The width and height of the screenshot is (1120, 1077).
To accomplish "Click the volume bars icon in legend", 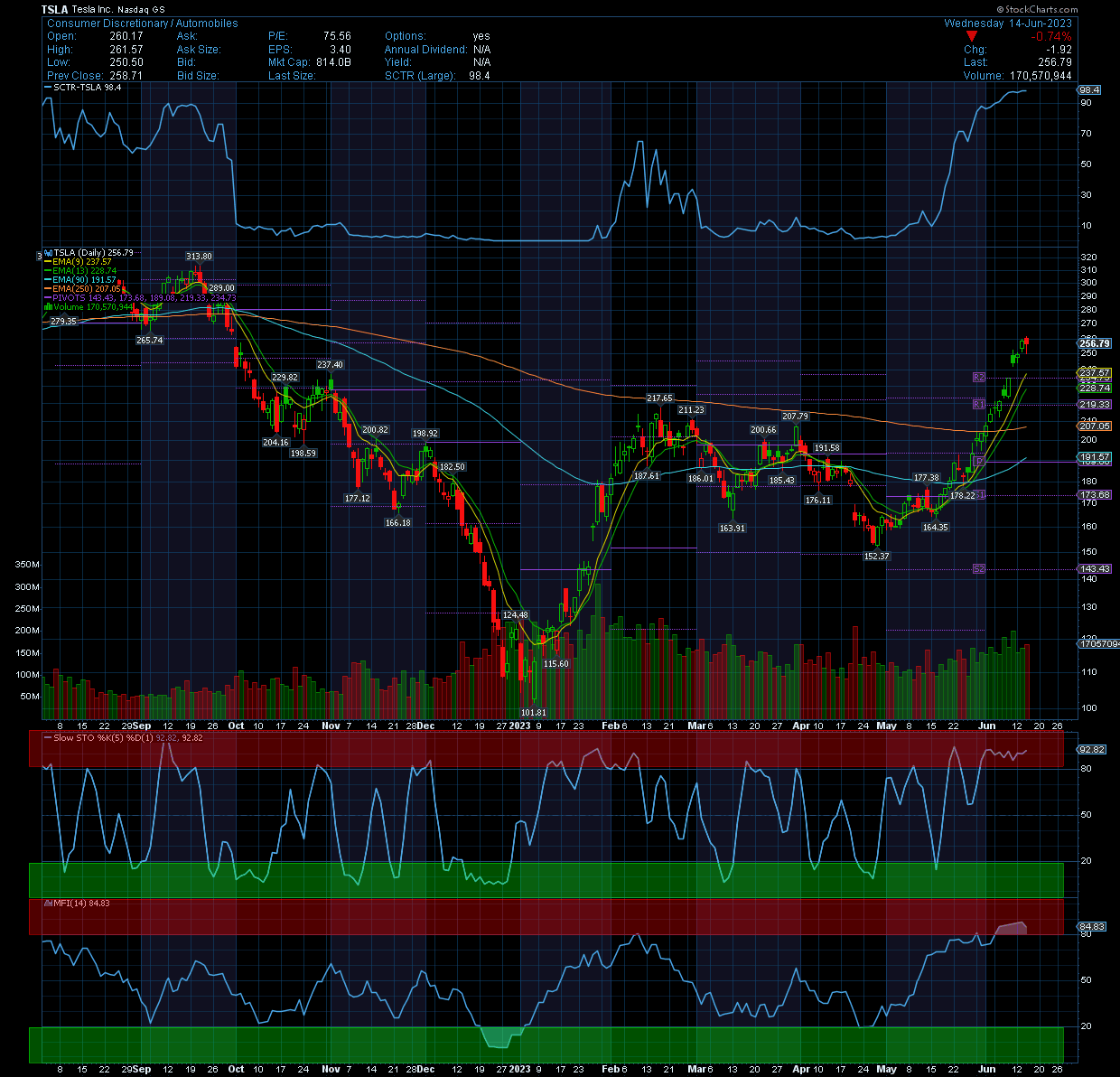I will click(x=49, y=307).
